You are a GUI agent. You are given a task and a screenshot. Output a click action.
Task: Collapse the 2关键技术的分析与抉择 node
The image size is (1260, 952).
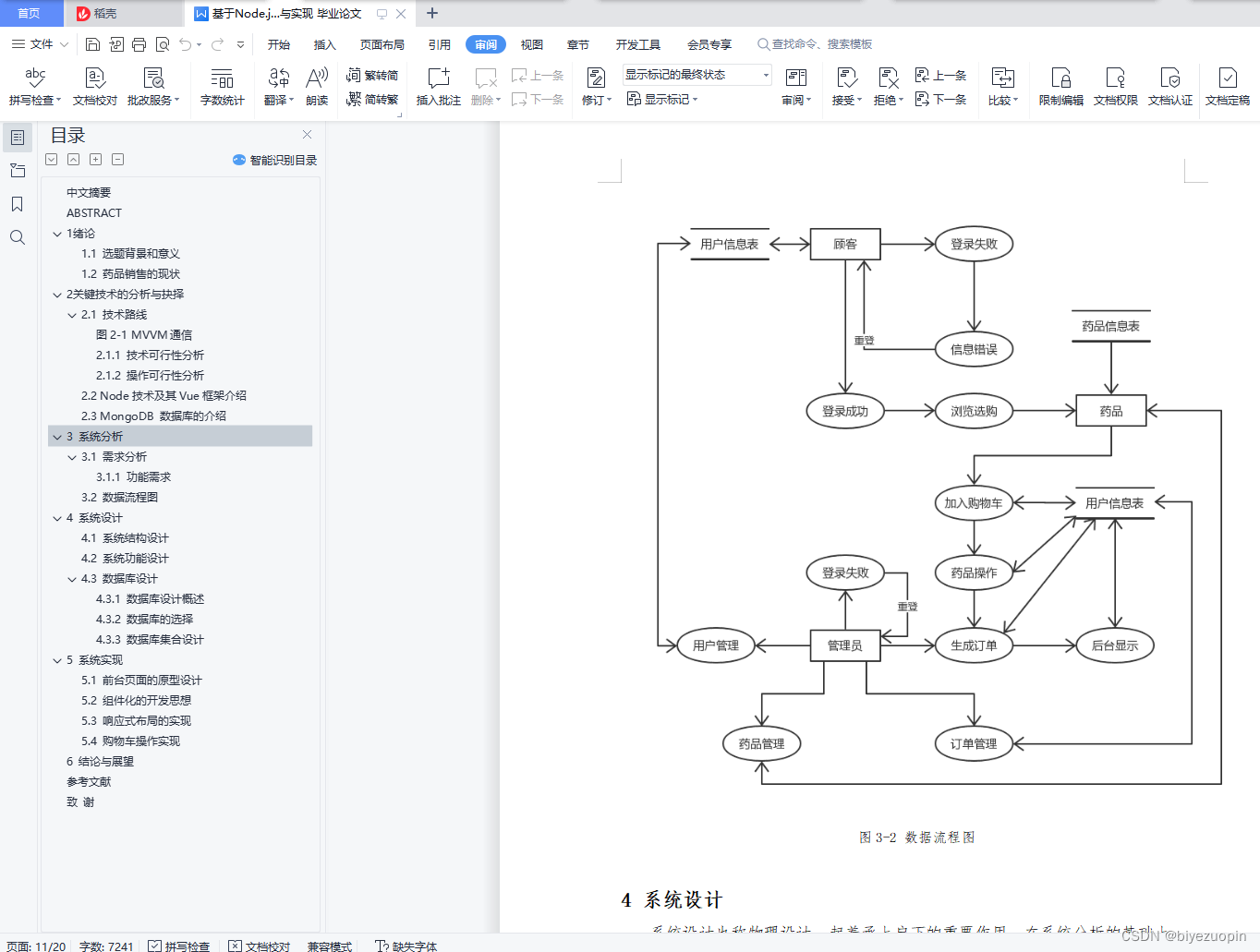pos(57,295)
